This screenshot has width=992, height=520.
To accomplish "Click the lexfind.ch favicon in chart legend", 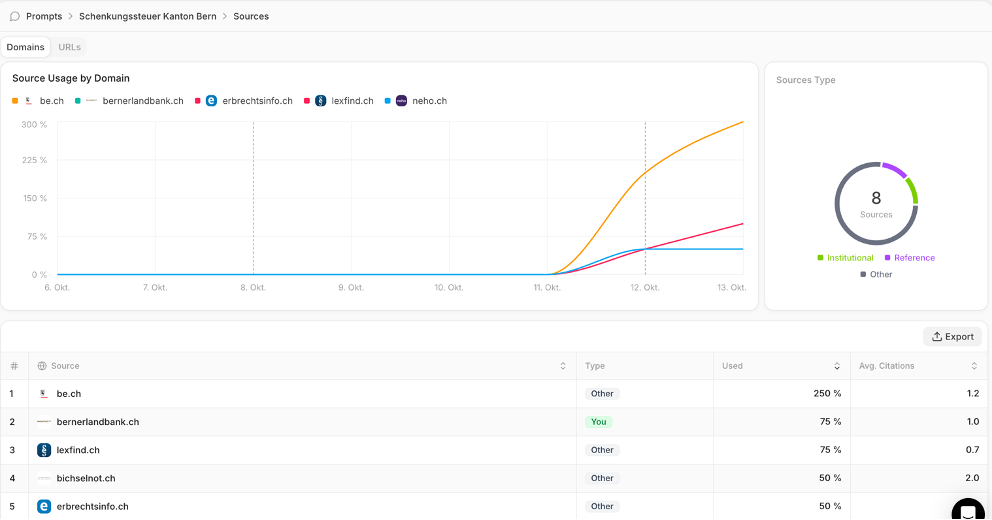I will (x=321, y=101).
